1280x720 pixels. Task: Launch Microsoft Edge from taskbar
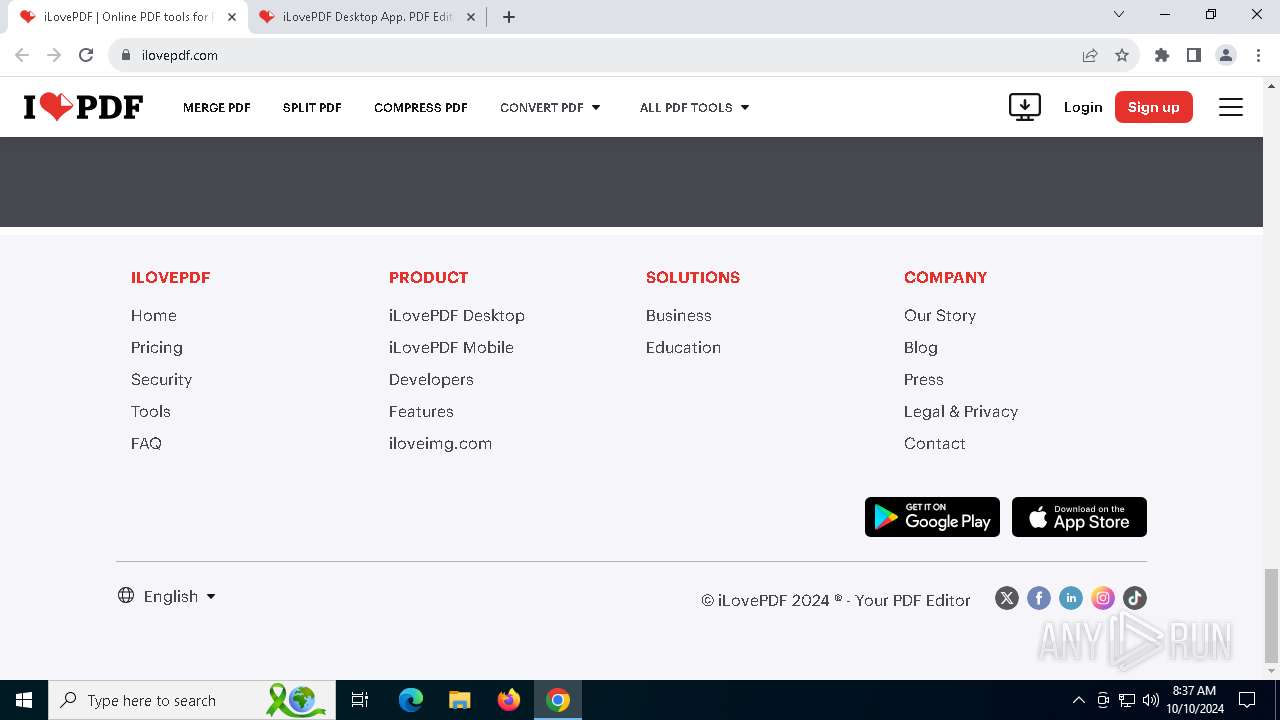(411, 700)
